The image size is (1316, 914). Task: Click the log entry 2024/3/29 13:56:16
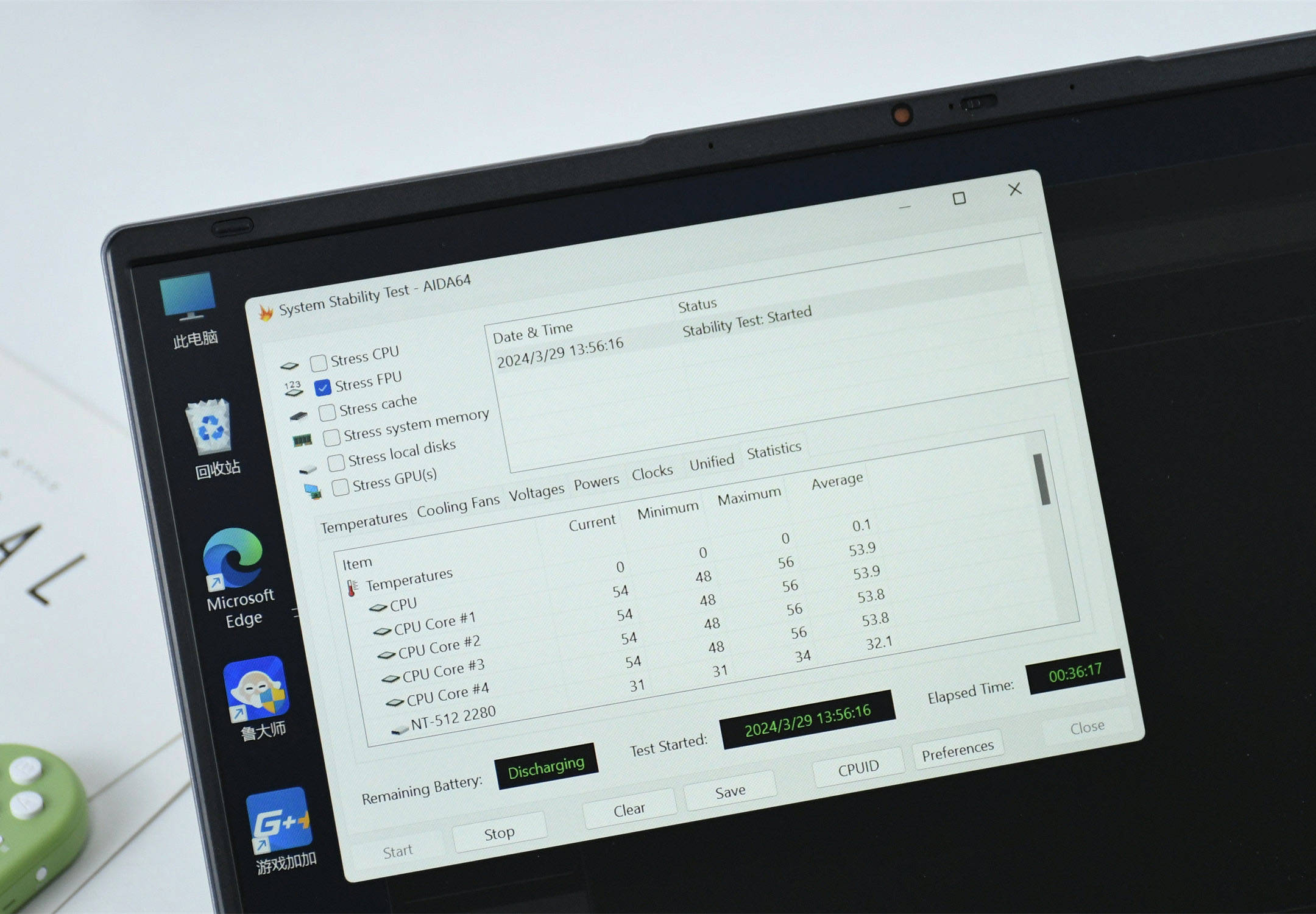coord(560,353)
